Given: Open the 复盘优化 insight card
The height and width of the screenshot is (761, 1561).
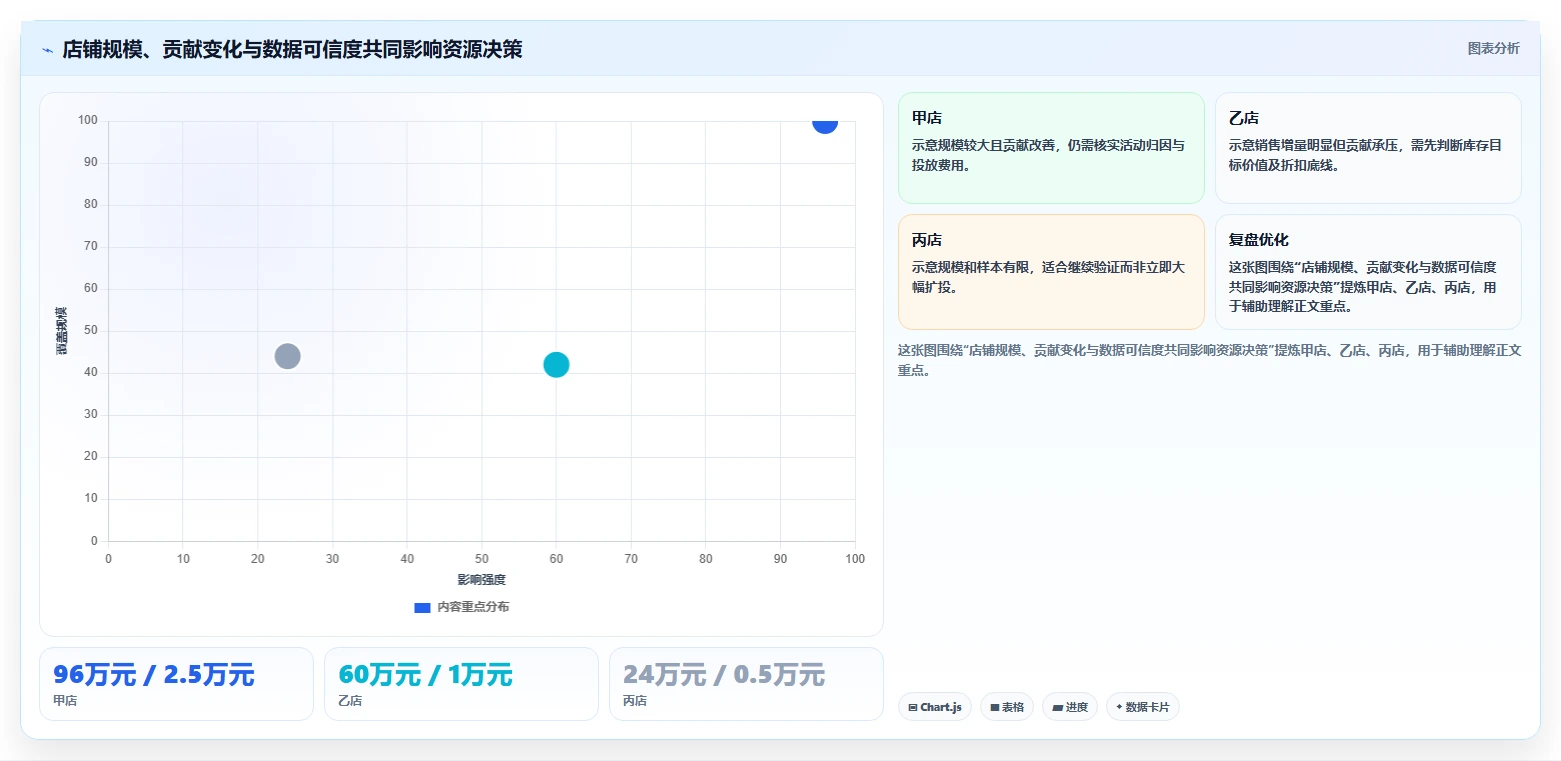Looking at the screenshot, I should [x=1368, y=272].
